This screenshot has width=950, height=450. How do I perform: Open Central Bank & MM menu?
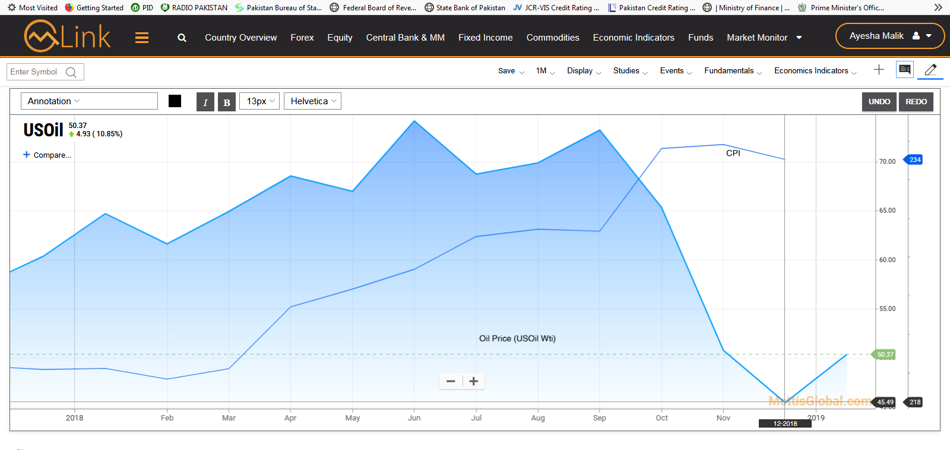pyautogui.click(x=405, y=38)
